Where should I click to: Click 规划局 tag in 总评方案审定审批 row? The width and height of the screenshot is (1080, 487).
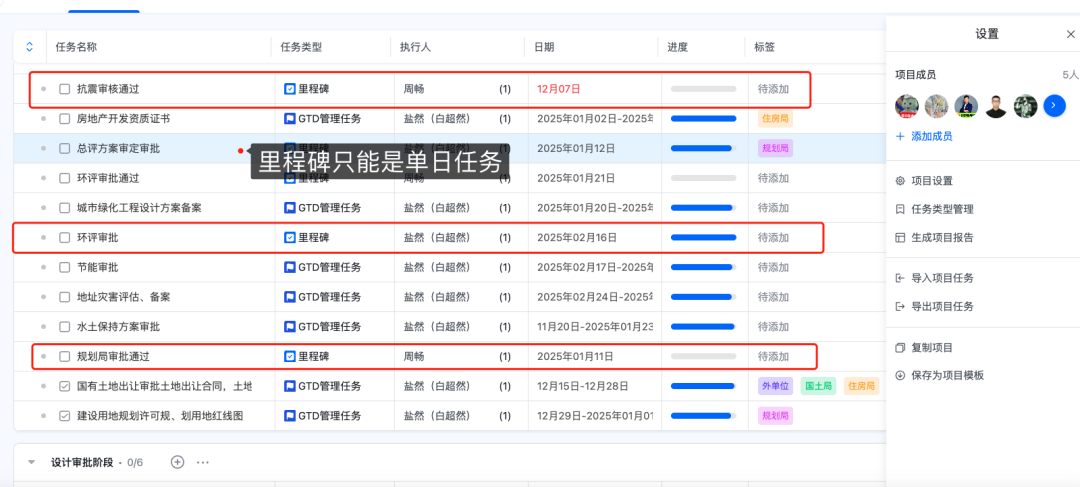click(776, 148)
